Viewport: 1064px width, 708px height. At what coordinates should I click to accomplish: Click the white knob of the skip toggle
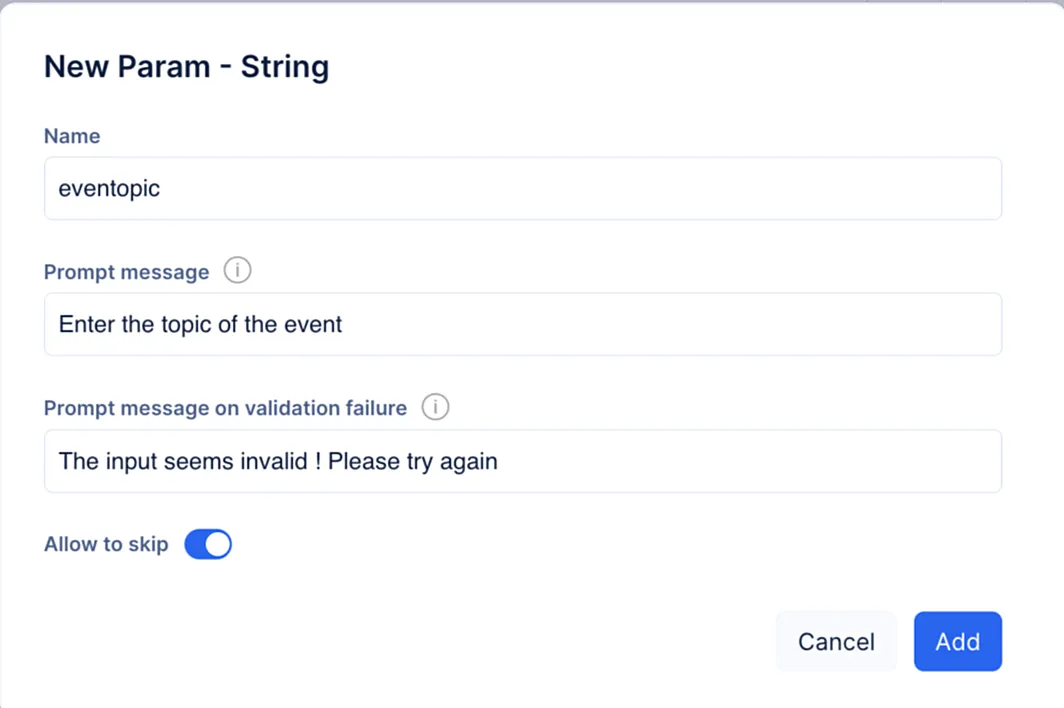[x=218, y=544]
